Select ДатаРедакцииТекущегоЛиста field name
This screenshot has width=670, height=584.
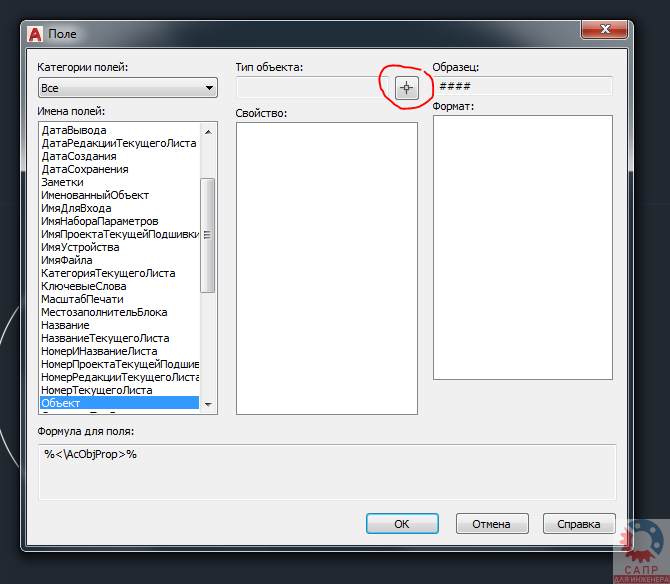click(119, 143)
